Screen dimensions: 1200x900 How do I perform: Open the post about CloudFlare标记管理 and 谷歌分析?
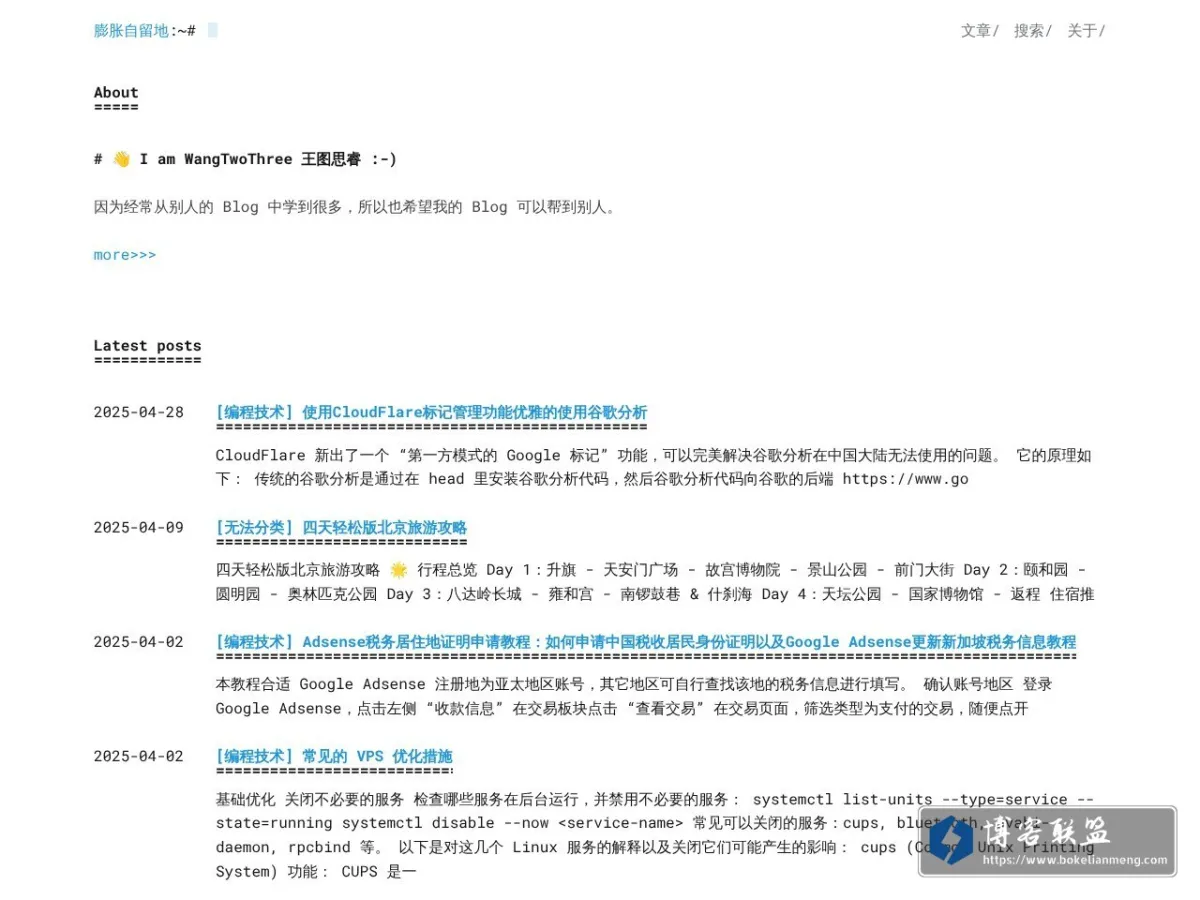[431, 412]
